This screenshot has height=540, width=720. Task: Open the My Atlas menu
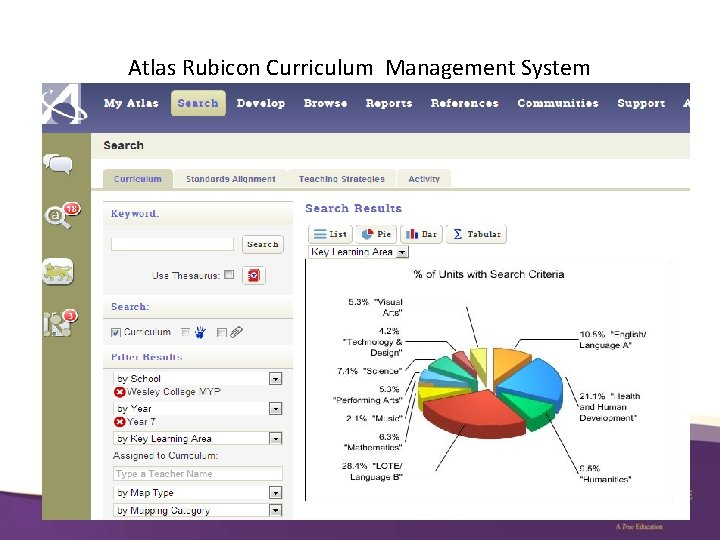click(x=131, y=103)
